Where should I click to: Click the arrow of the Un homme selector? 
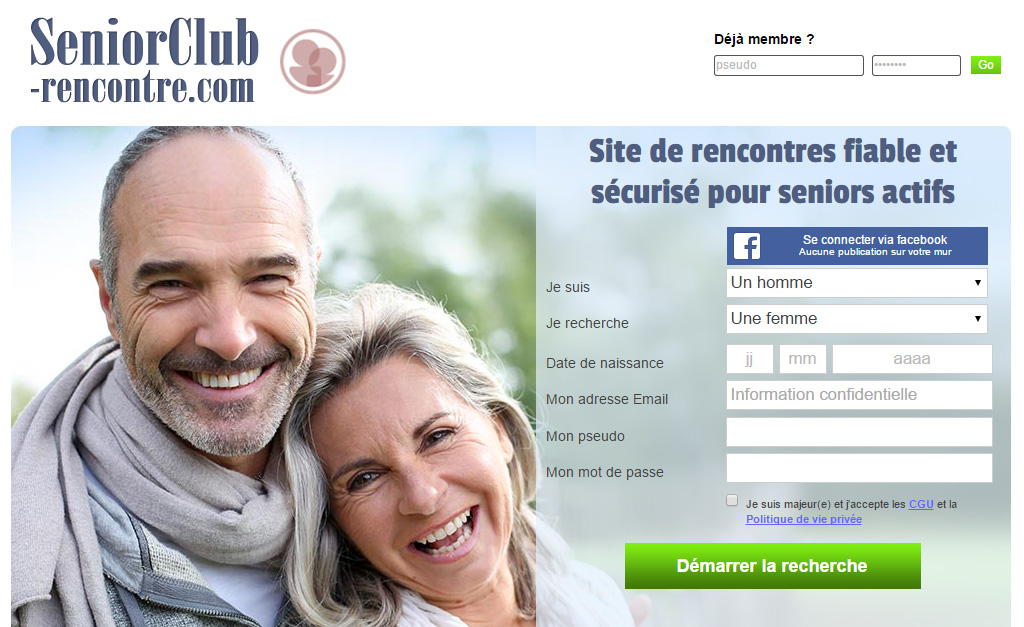coord(978,283)
